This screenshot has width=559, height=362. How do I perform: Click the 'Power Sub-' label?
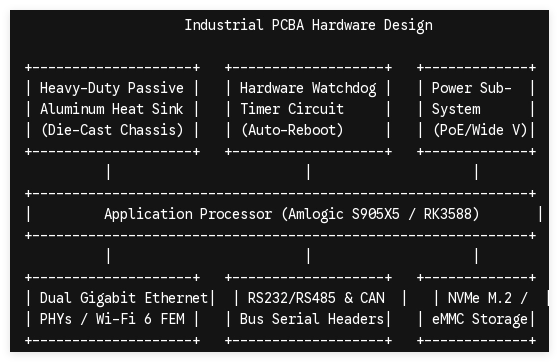point(472,88)
